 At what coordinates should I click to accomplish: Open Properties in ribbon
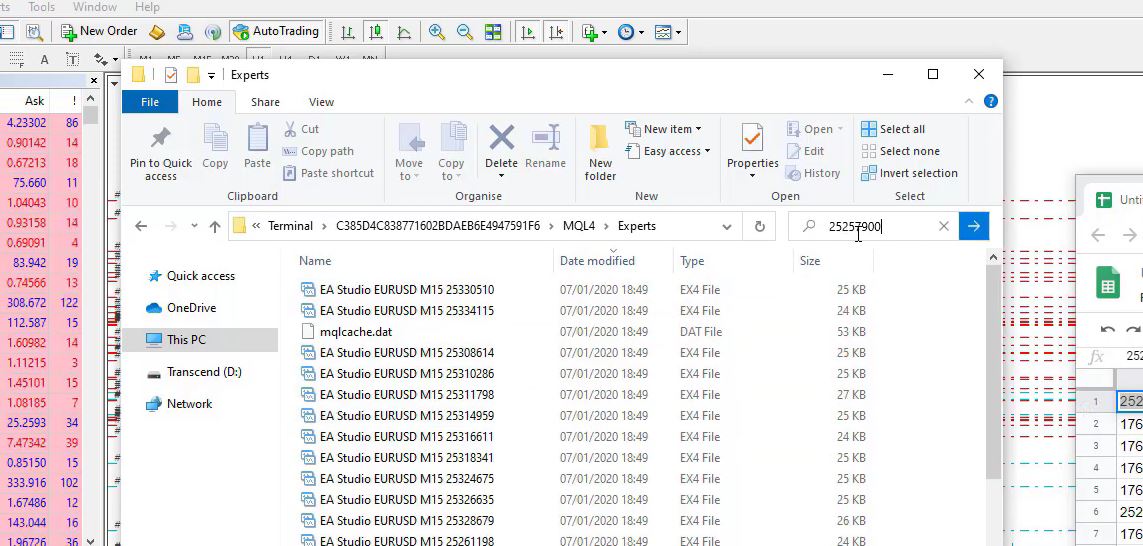tap(752, 152)
